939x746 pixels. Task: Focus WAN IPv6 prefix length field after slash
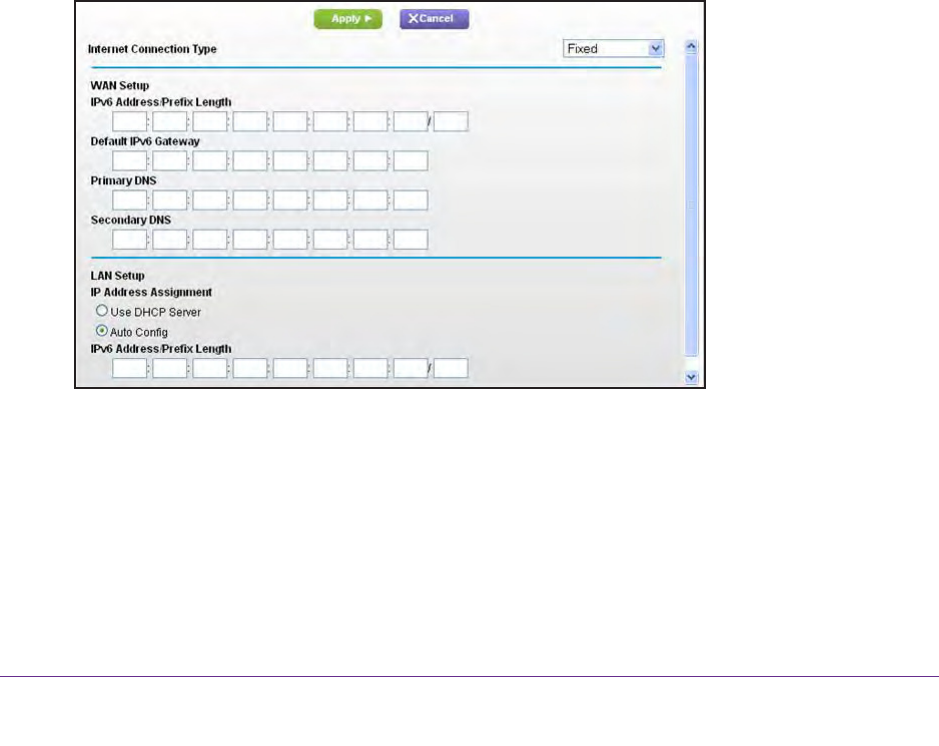point(450,122)
